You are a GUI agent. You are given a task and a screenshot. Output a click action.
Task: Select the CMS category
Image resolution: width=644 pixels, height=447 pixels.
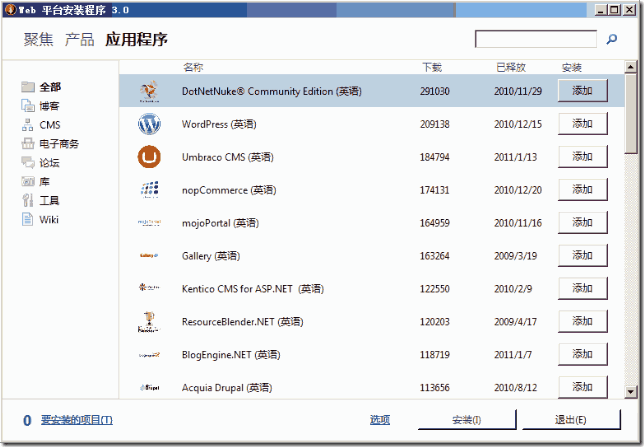50,125
